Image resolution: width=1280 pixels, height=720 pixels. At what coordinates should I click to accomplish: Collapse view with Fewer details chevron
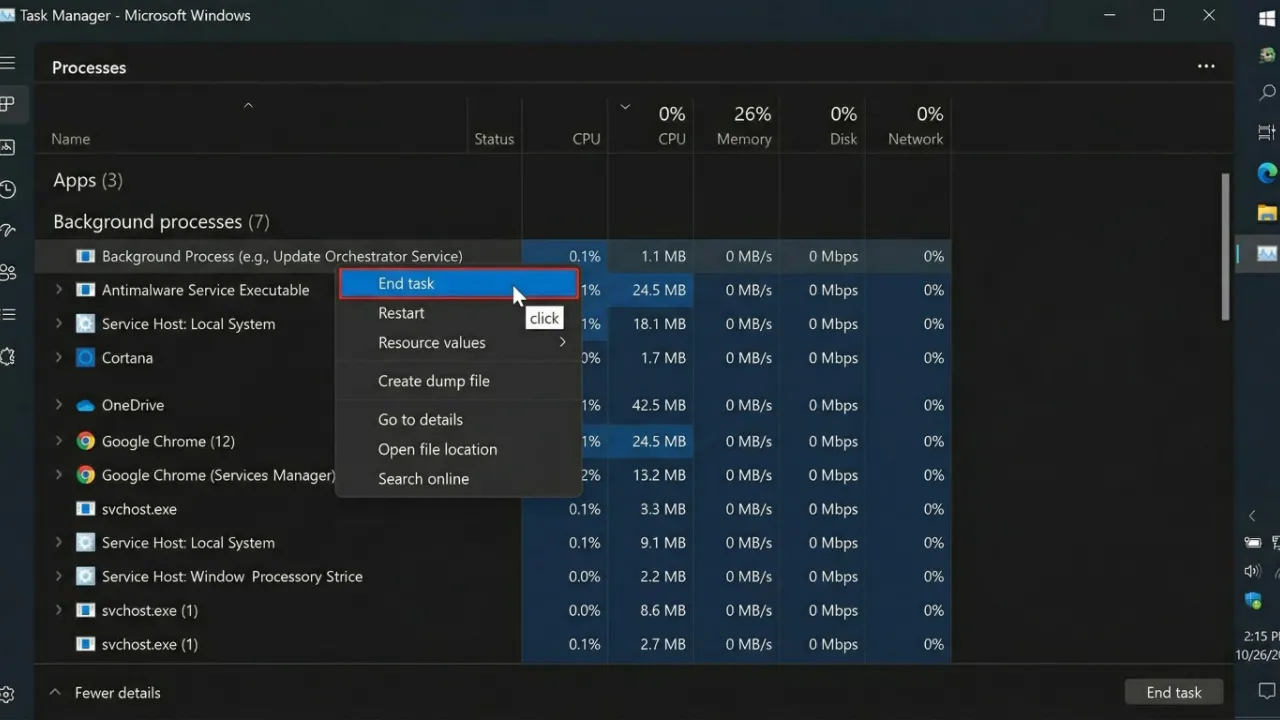pyautogui.click(x=55, y=692)
